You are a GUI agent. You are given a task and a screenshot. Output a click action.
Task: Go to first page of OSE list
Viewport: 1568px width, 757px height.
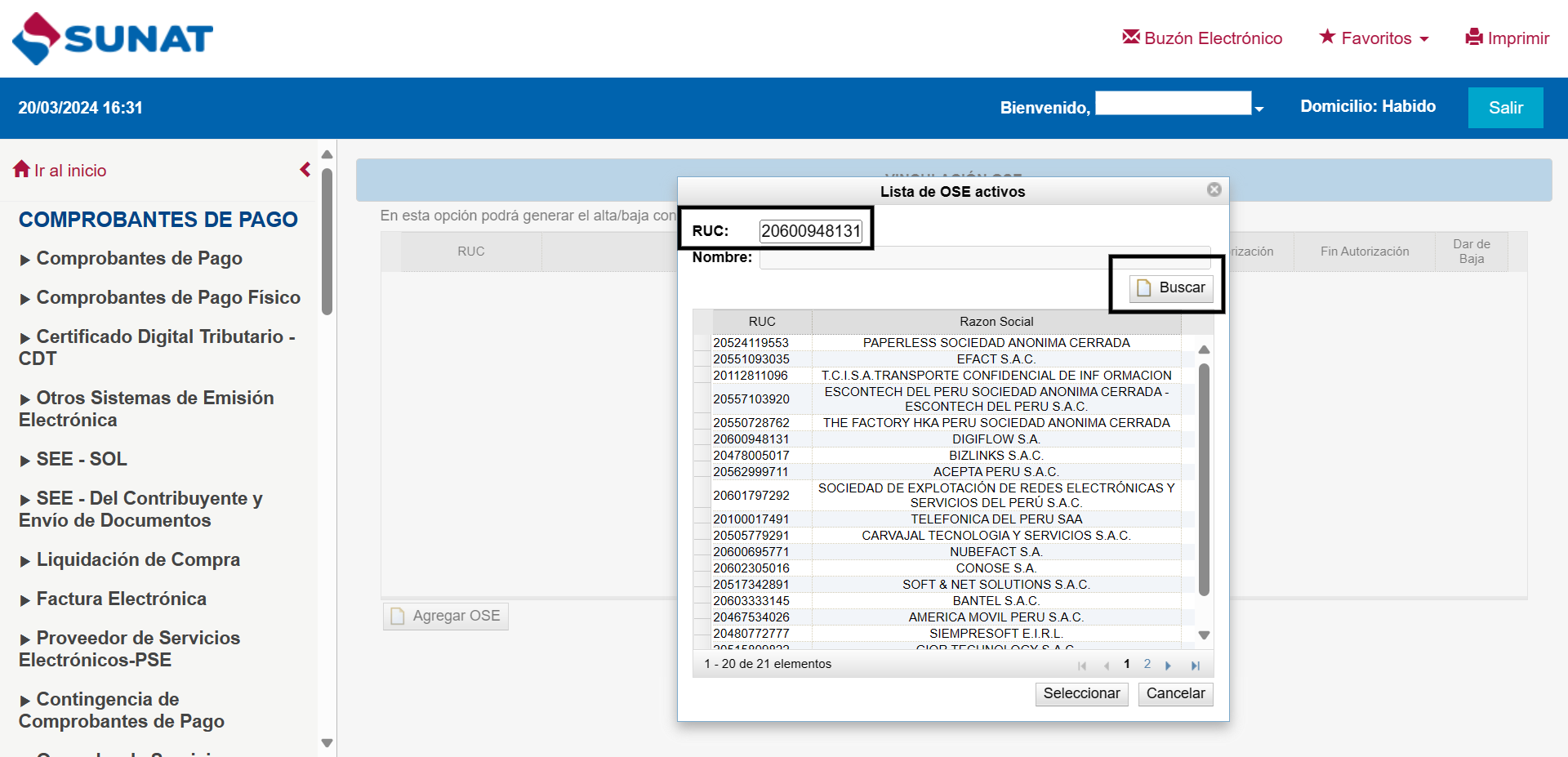1083,666
